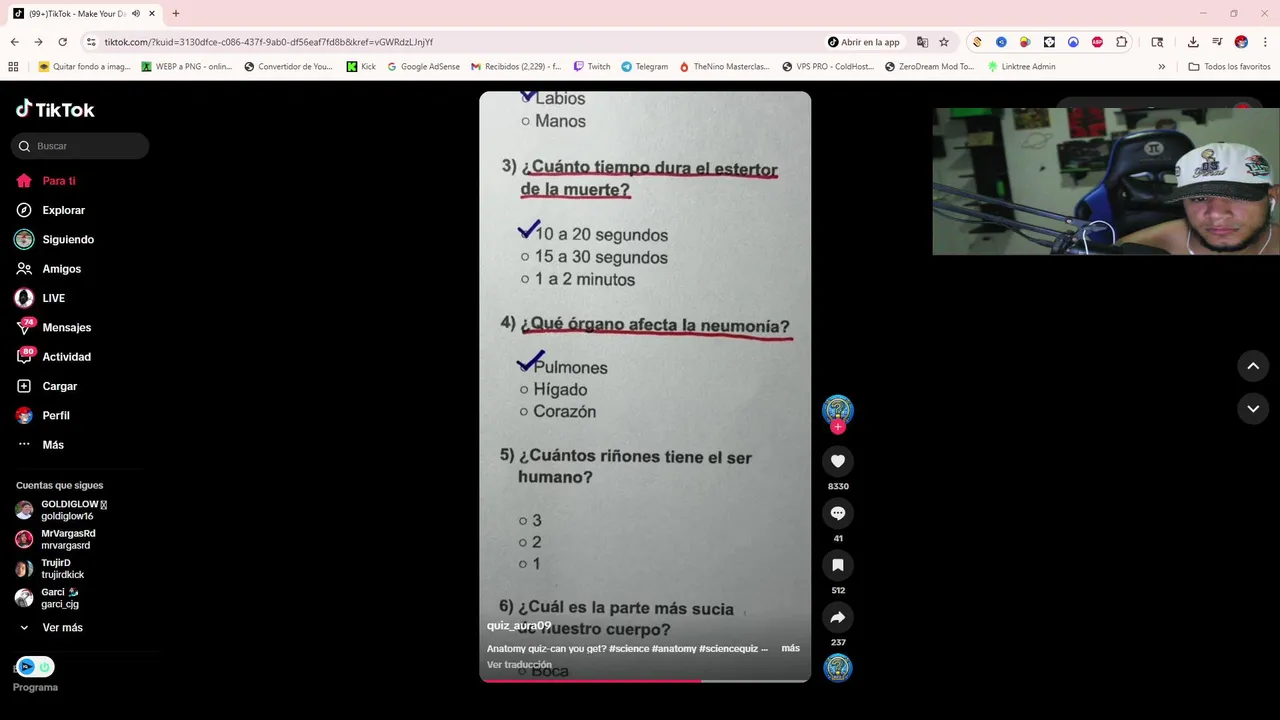Screen dimensions: 1280x720
Task: Open Todos los favoritos folder
Action: point(1230,67)
